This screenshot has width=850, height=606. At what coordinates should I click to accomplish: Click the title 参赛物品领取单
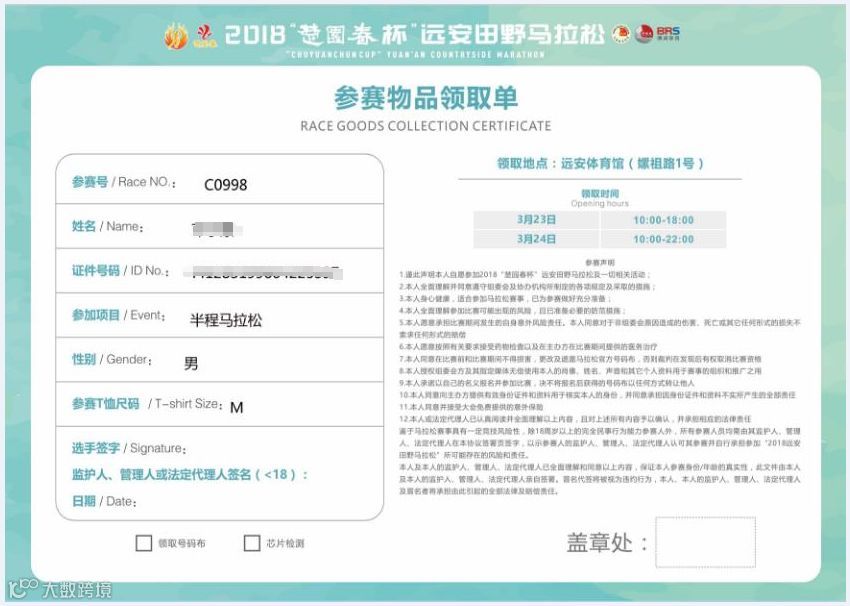pyautogui.click(x=426, y=98)
